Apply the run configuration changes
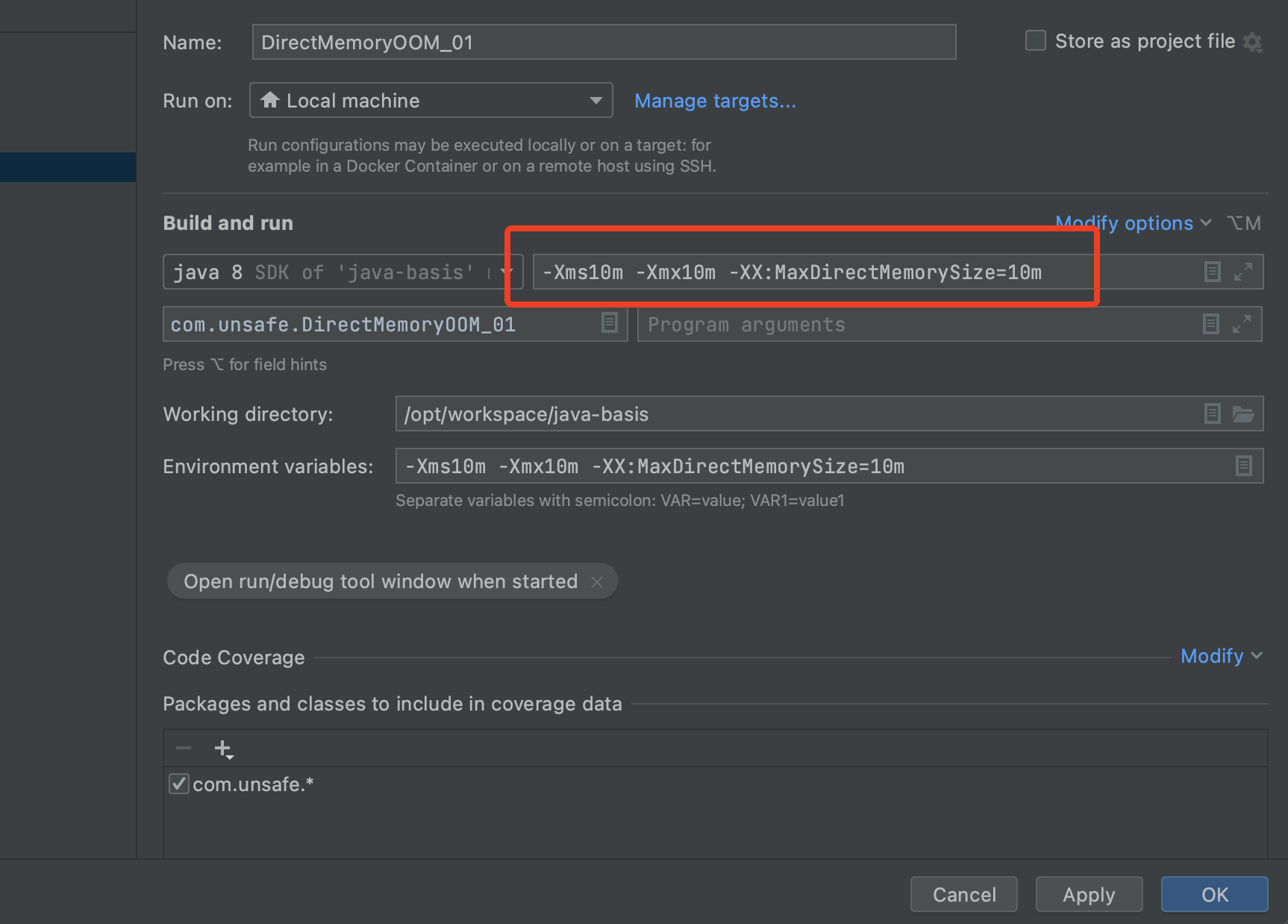The height and width of the screenshot is (924, 1288). tap(1088, 893)
